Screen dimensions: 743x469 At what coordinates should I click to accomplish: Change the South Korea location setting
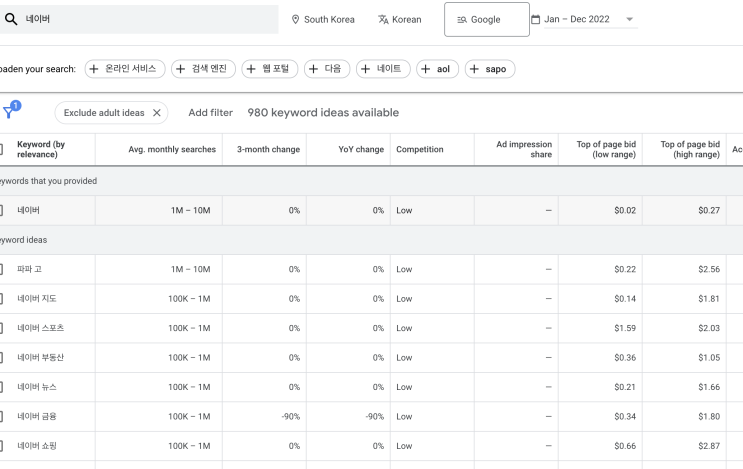click(323, 19)
